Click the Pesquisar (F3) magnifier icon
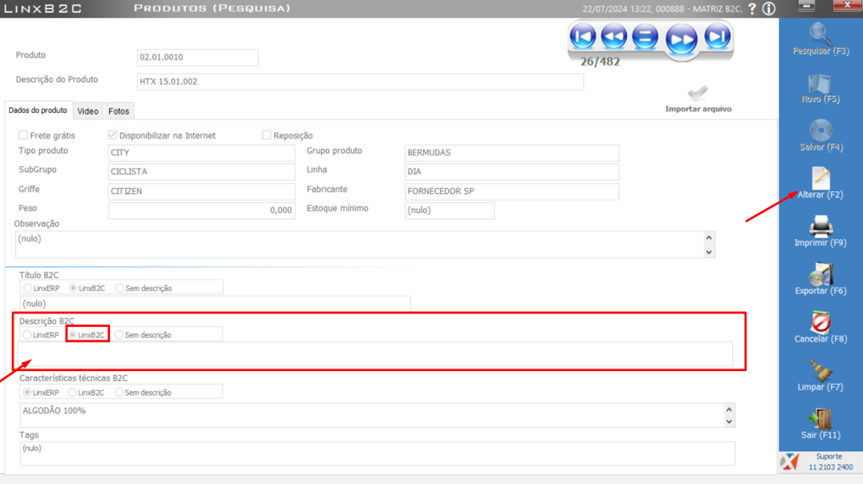Image resolution: width=863 pixels, height=484 pixels. tap(821, 34)
